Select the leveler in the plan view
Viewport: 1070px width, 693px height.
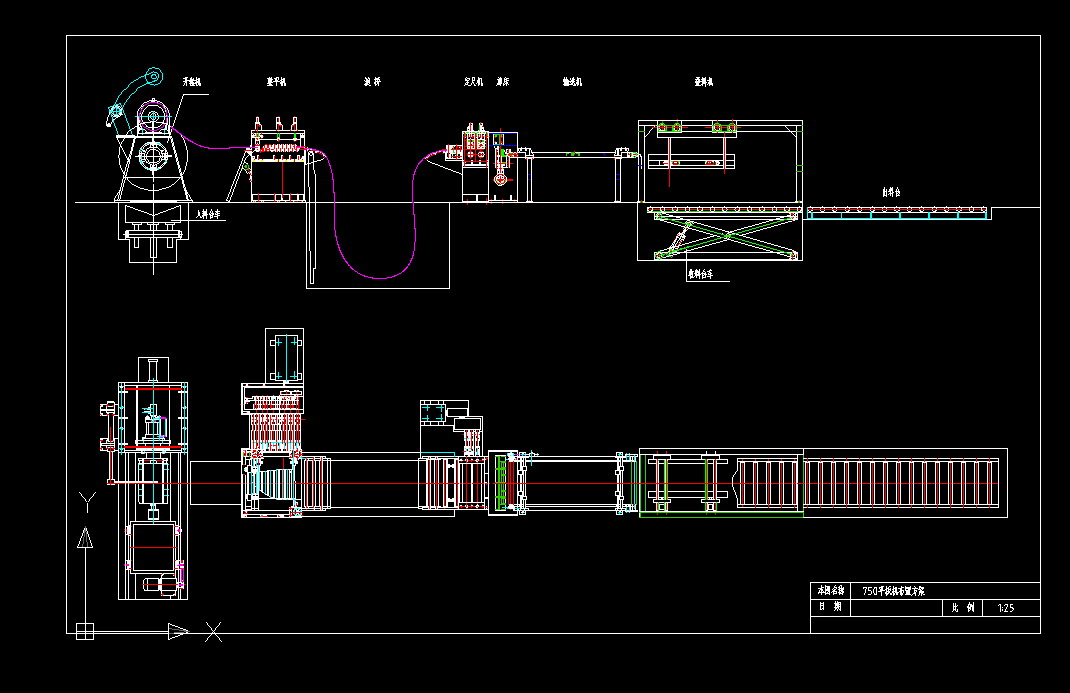[x=272, y=470]
